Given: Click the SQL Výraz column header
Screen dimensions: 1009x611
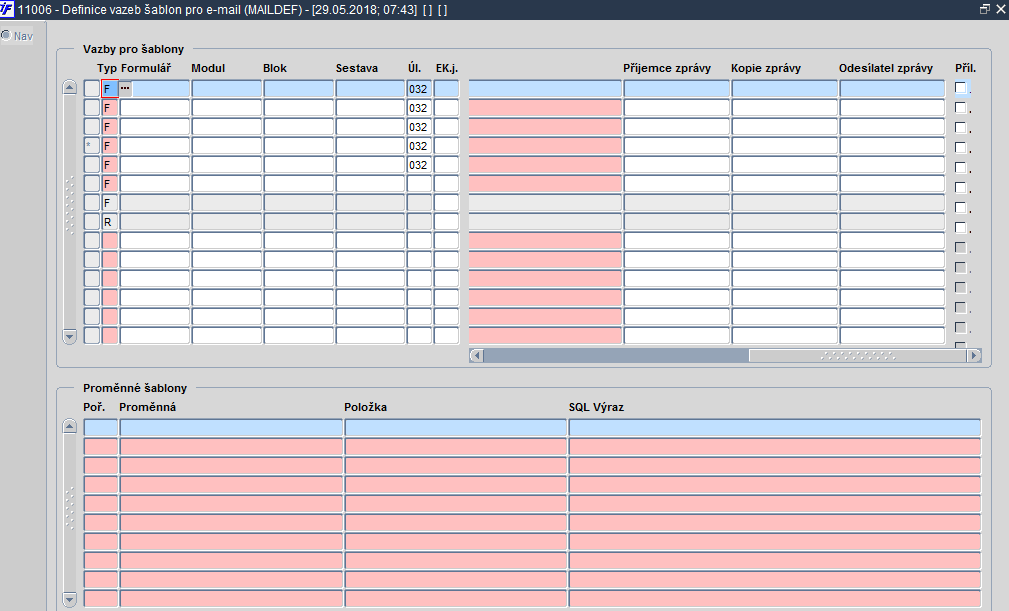Looking at the screenshot, I should [596, 407].
